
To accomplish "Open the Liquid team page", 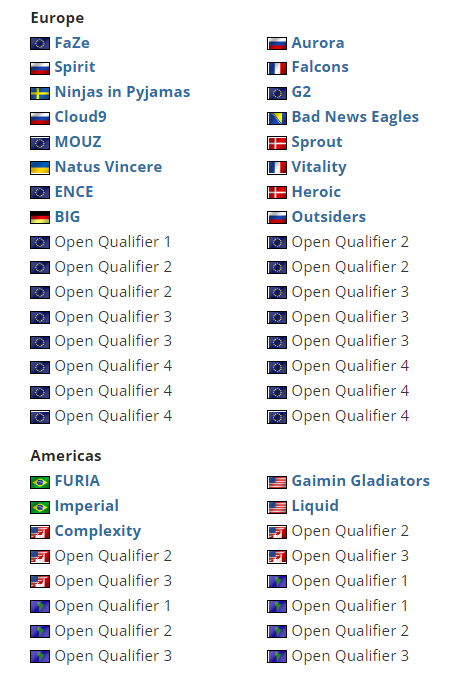I will [x=315, y=506].
